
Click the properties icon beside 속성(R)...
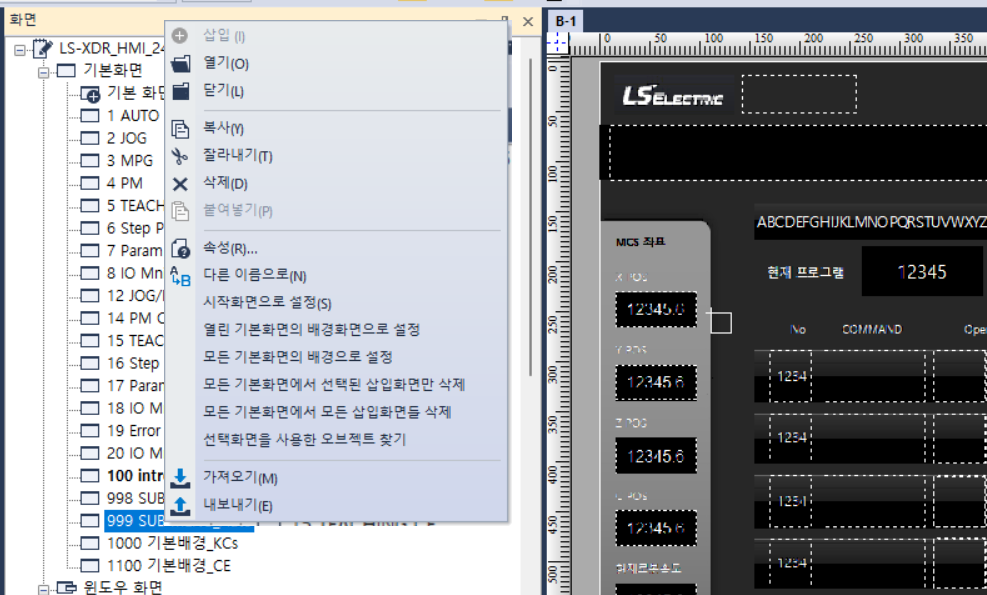point(180,249)
